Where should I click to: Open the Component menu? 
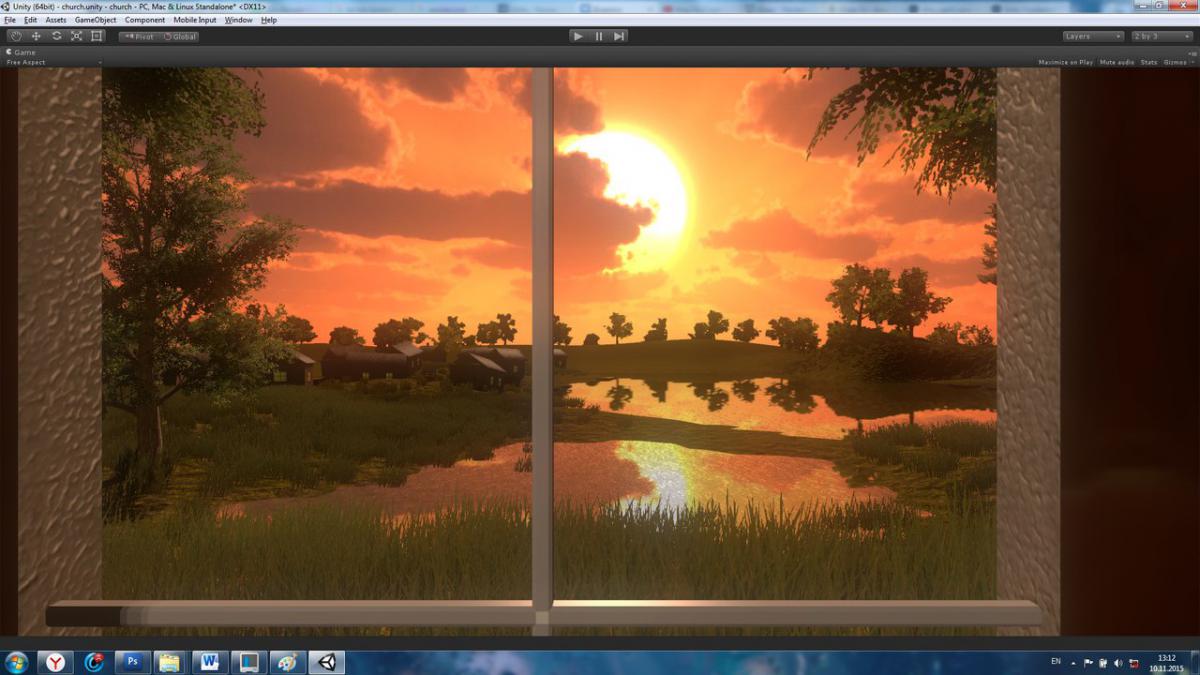tap(145, 20)
